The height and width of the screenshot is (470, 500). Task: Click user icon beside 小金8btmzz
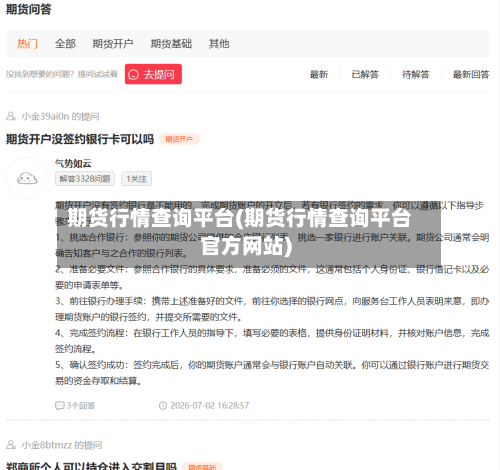(x=11, y=445)
